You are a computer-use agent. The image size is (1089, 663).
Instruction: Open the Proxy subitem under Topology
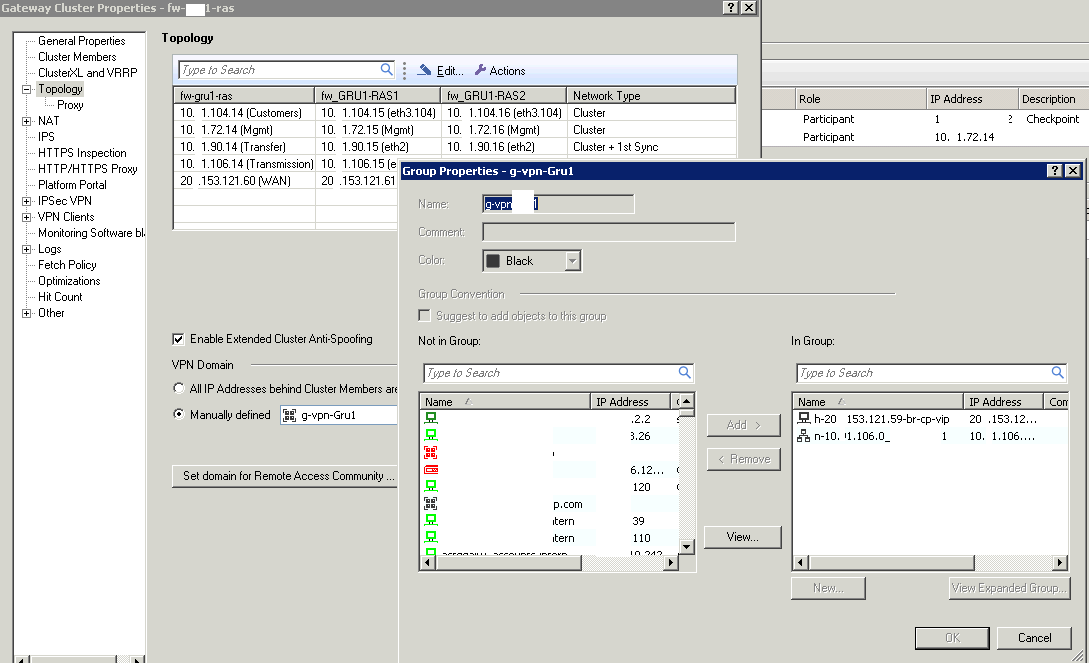(x=70, y=105)
